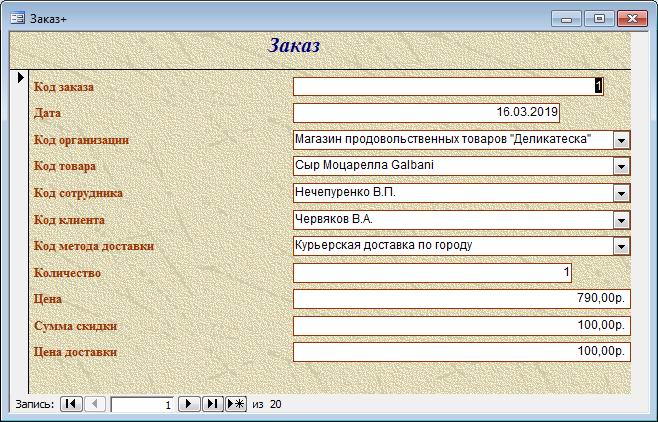
Task: Focus the Цена field showing 790,00р.
Action: 460,299
